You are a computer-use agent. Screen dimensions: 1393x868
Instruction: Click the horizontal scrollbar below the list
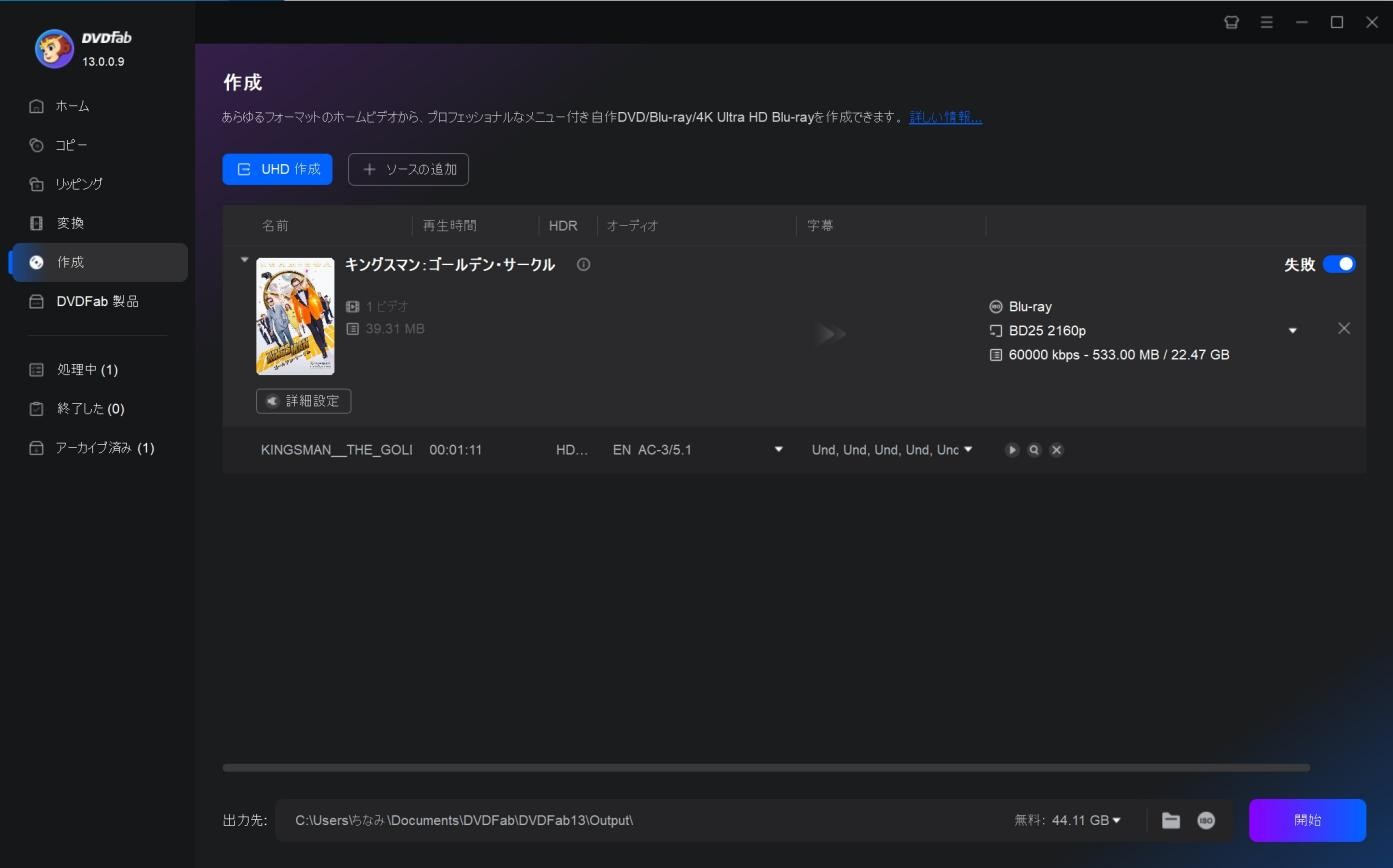[x=766, y=768]
